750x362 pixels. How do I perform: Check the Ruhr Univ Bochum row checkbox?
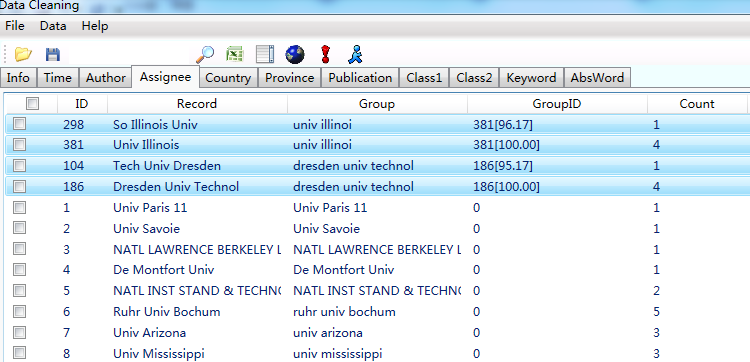20,312
